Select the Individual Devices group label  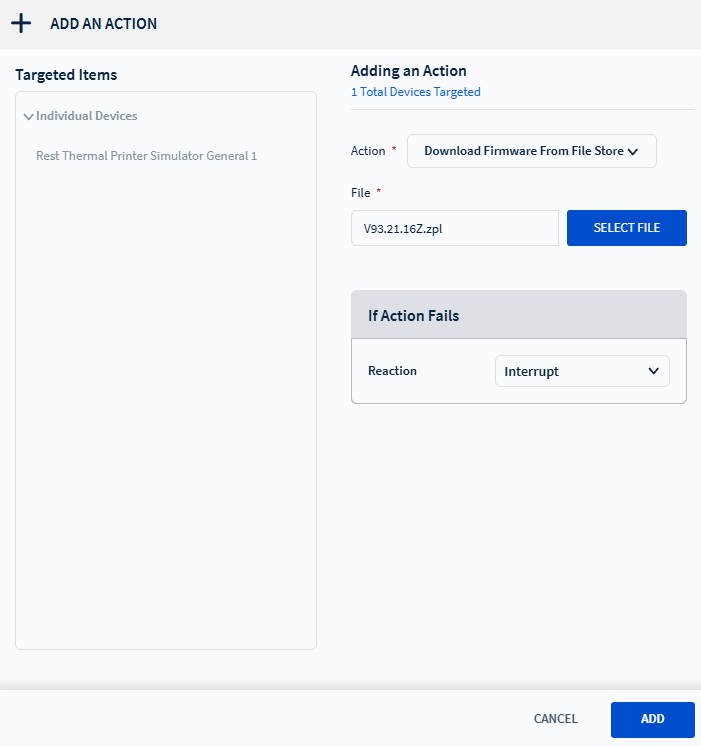click(87, 116)
